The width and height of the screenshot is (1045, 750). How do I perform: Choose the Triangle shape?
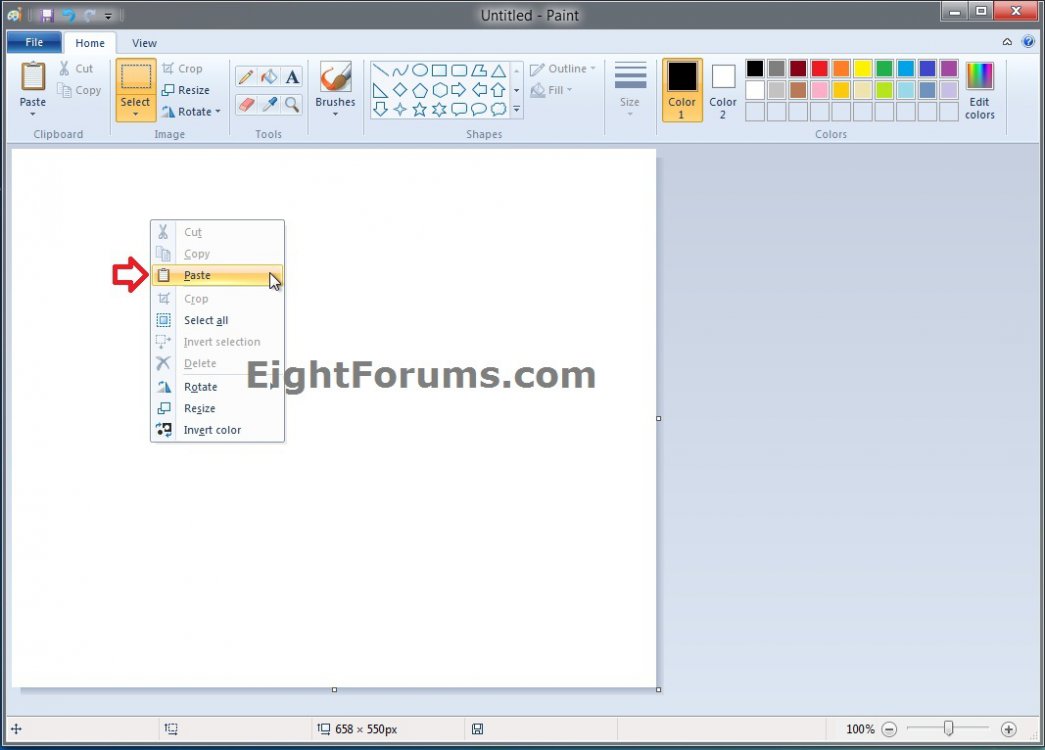click(499, 71)
